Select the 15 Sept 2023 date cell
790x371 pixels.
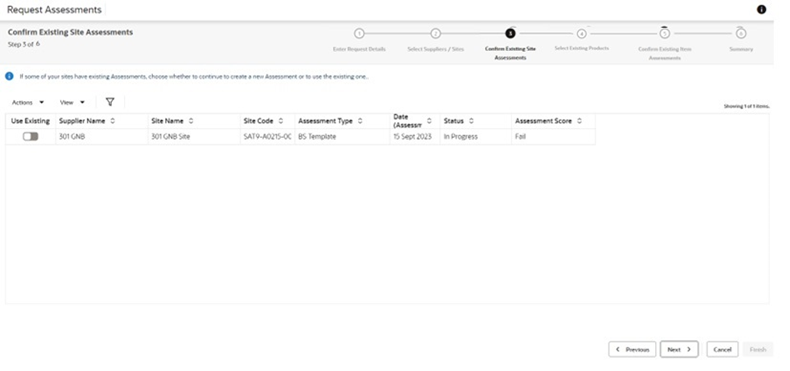pyautogui.click(x=415, y=137)
